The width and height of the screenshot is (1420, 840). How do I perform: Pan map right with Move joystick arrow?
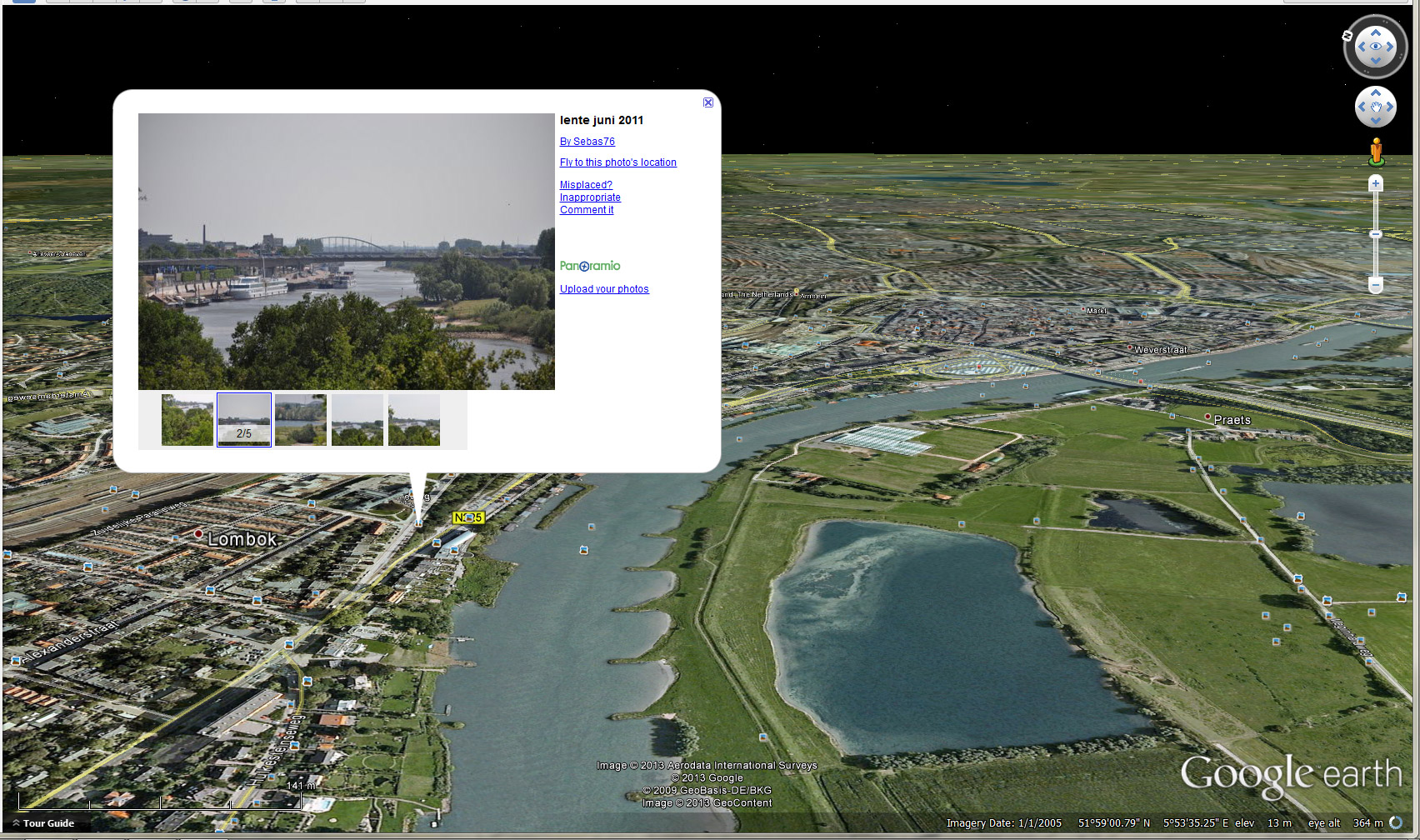(1390, 107)
